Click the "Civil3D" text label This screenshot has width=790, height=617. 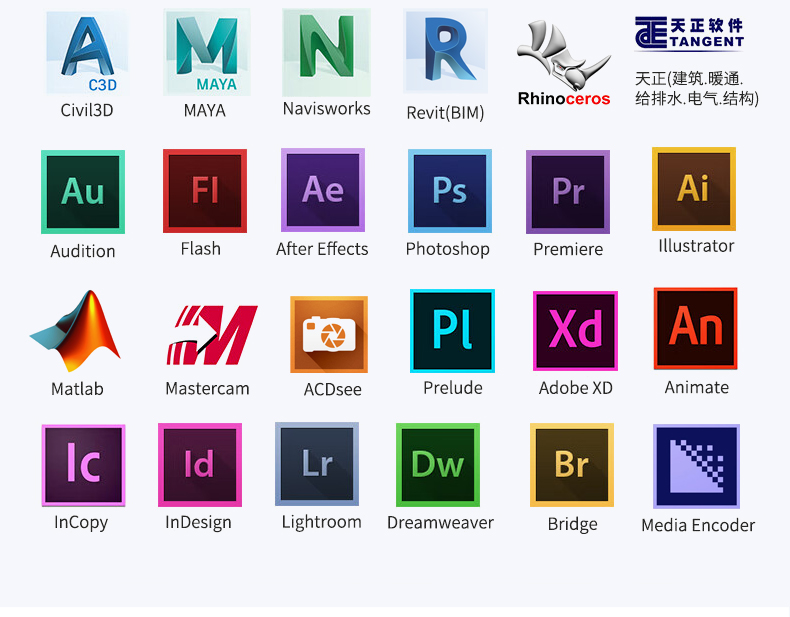(87, 110)
